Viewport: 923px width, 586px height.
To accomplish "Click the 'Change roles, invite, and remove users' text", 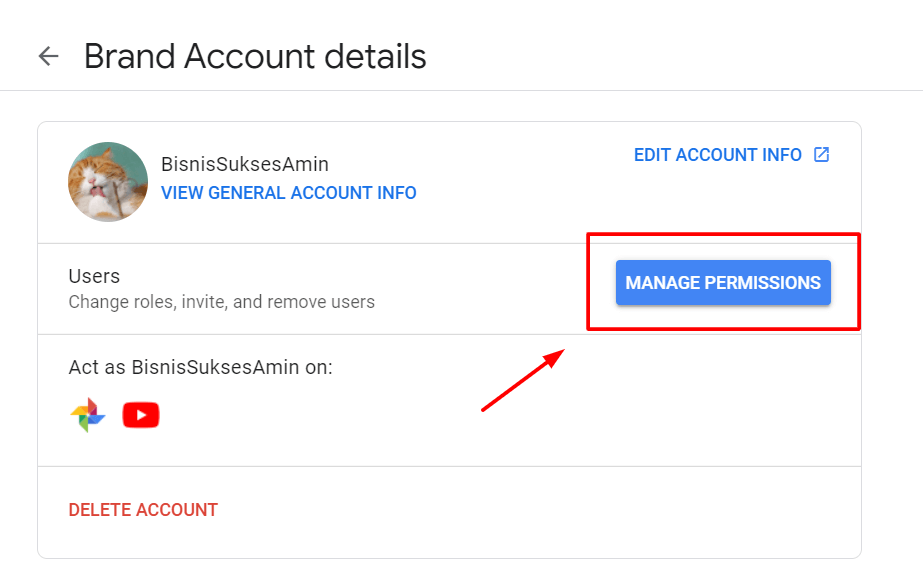I will click(x=221, y=301).
